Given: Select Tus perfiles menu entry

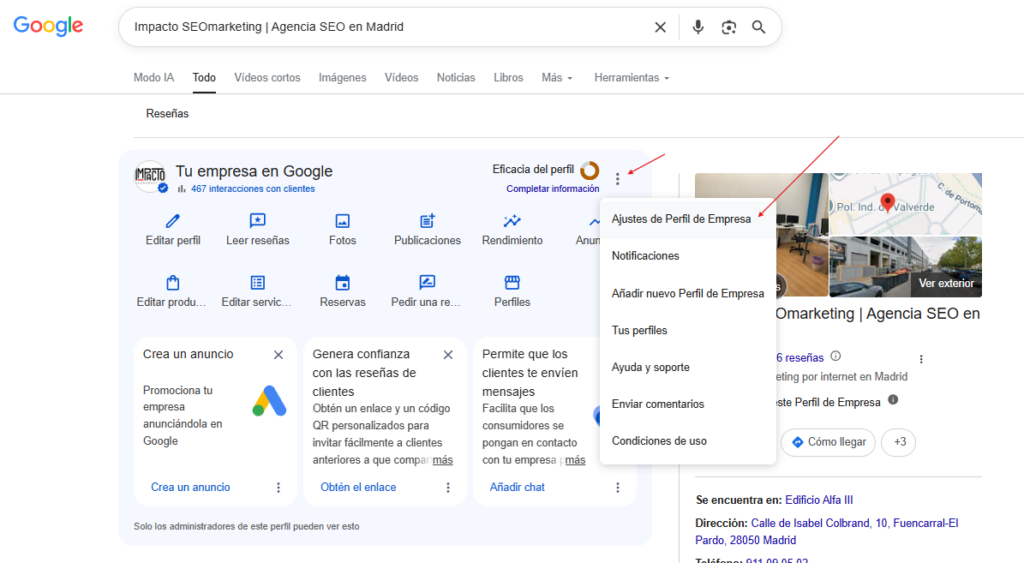Looking at the screenshot, I should click(688, 330).
